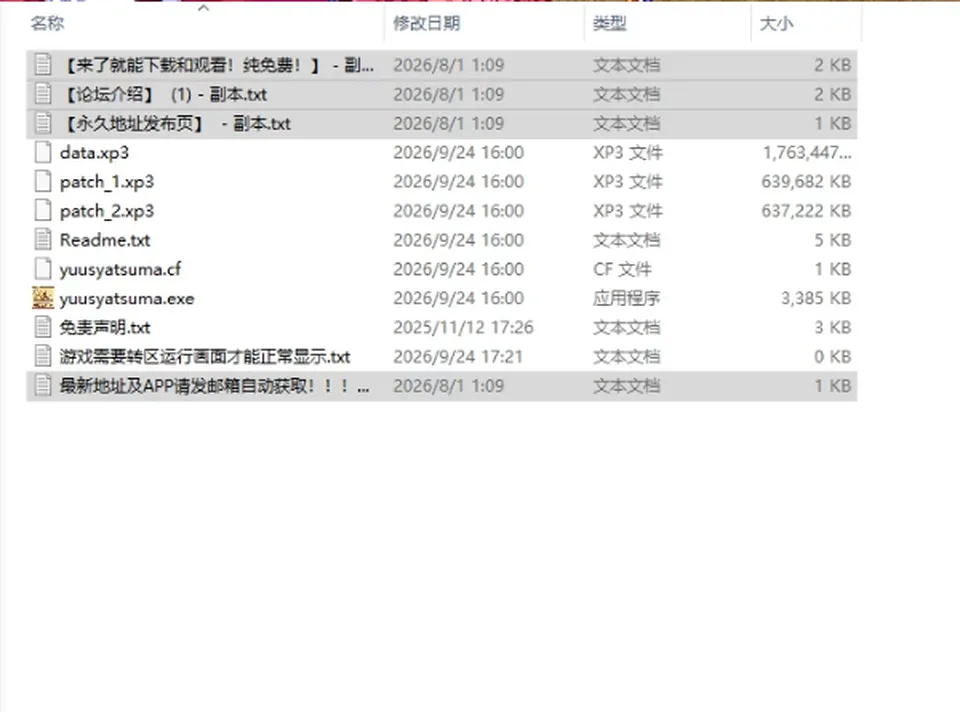Click the 3 KB size of 免责声明.txt
The height and width of the screenshot is (714, 960).
[x=833, y=328]
